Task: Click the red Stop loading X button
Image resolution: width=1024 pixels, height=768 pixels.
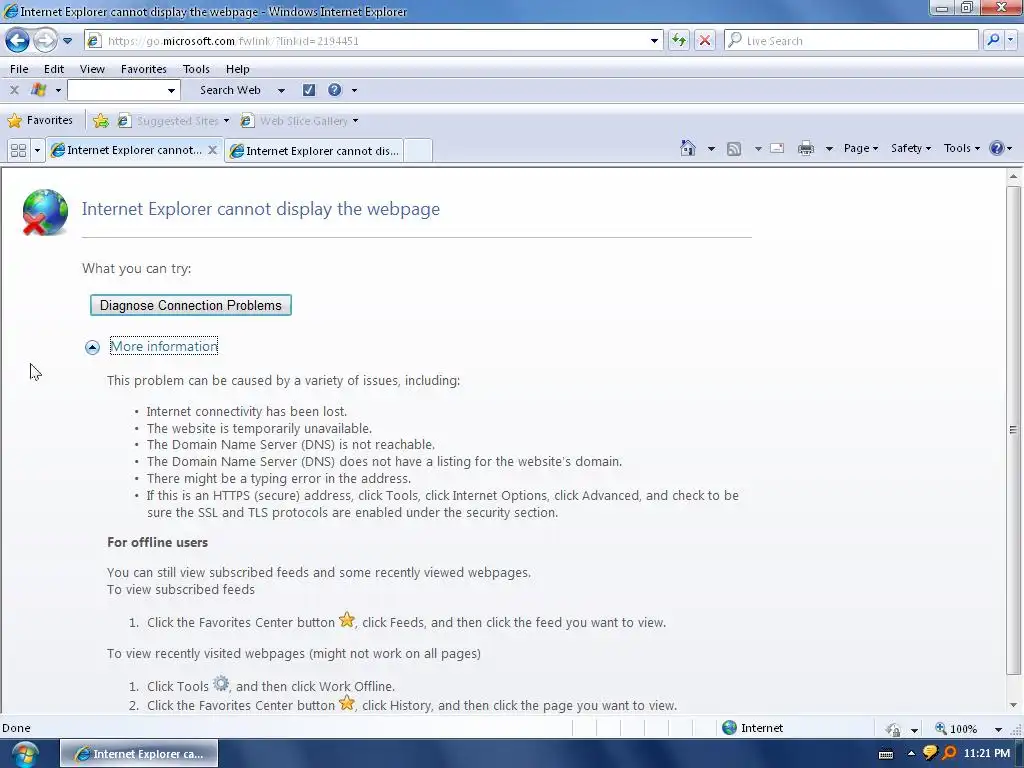Action: [705, 40]
